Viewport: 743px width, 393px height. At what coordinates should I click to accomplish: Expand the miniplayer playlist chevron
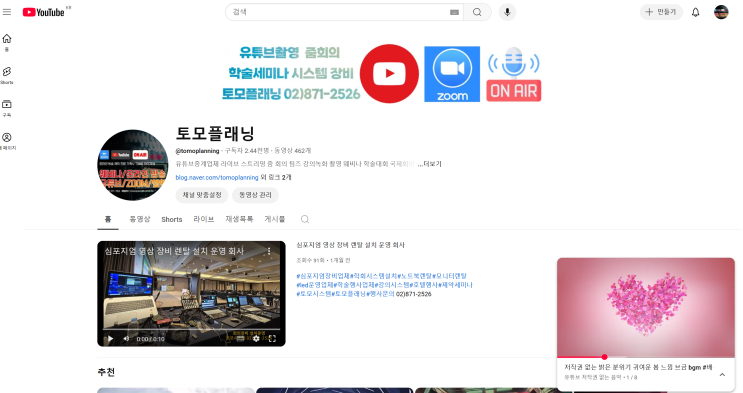click(x=722, y=375)
